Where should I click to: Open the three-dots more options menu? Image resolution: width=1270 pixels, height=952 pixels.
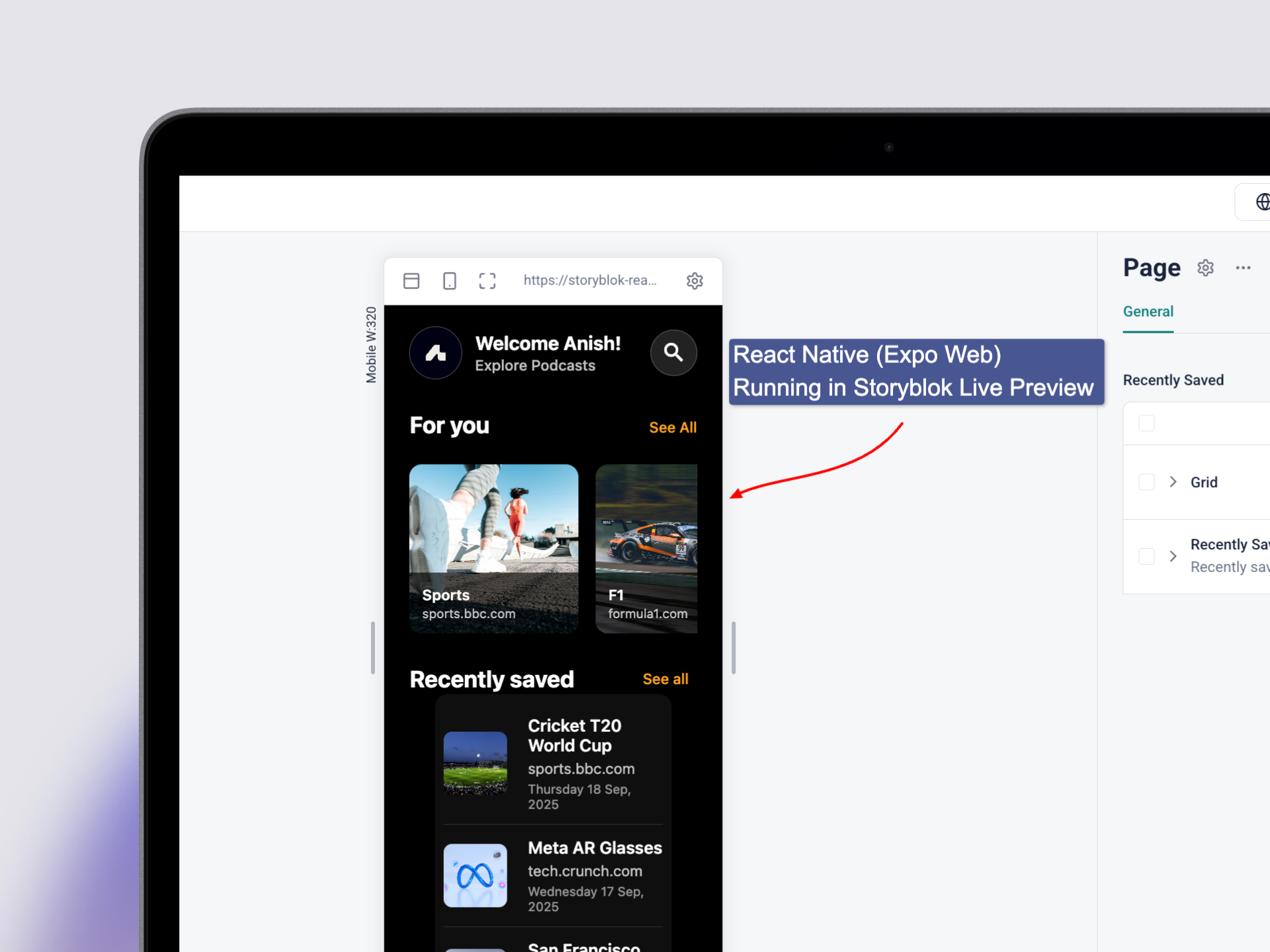click(1243, 268)
